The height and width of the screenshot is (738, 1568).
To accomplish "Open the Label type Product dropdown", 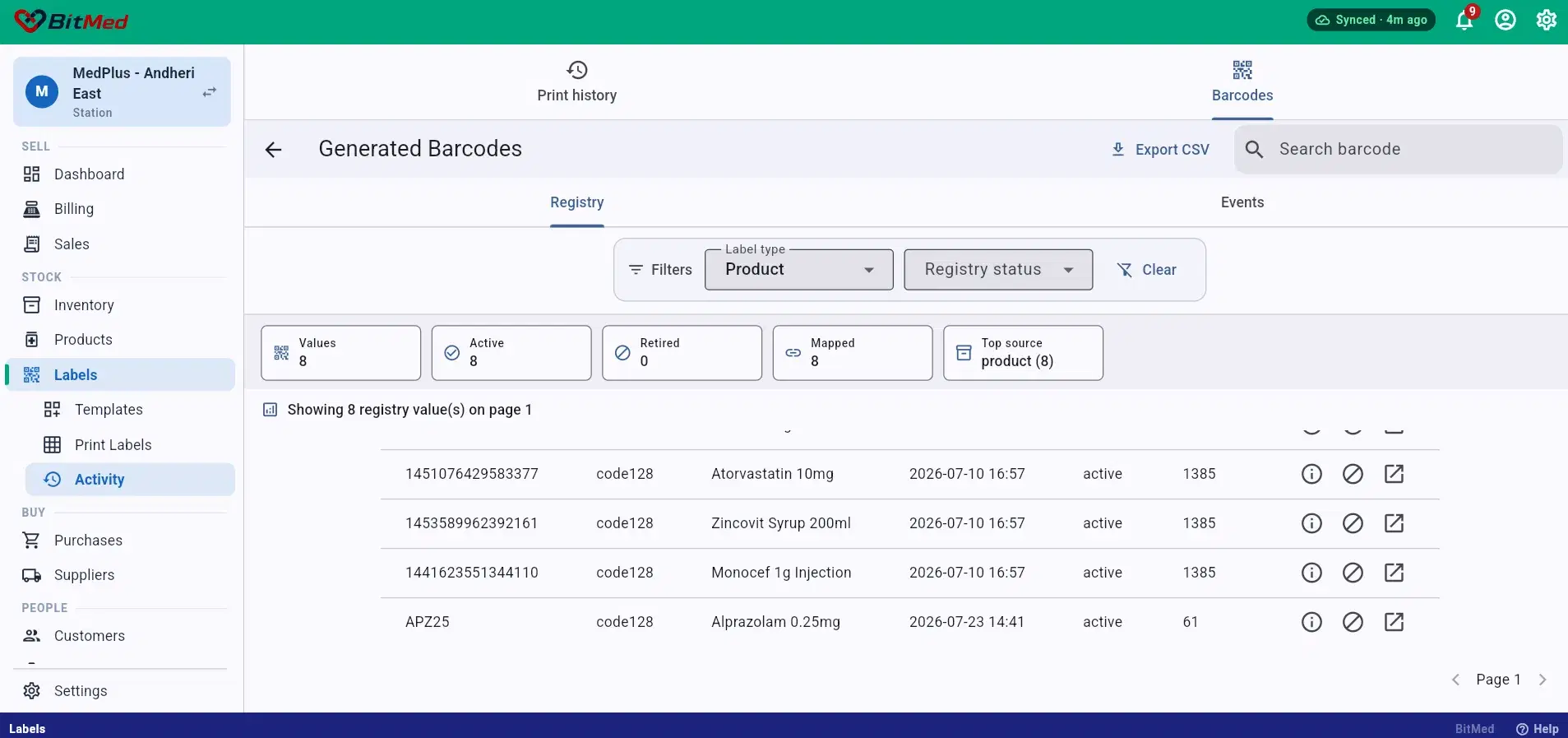I will [798, 270].
